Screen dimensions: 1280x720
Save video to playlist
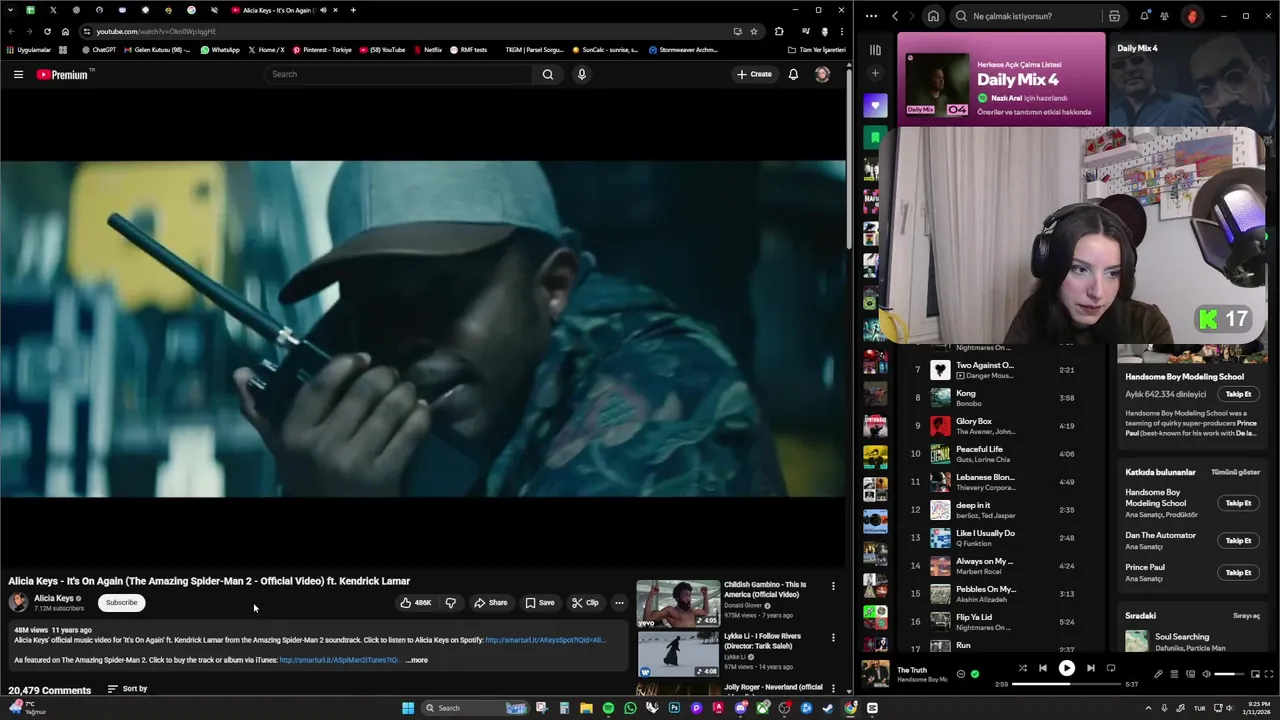click(540, 603)
